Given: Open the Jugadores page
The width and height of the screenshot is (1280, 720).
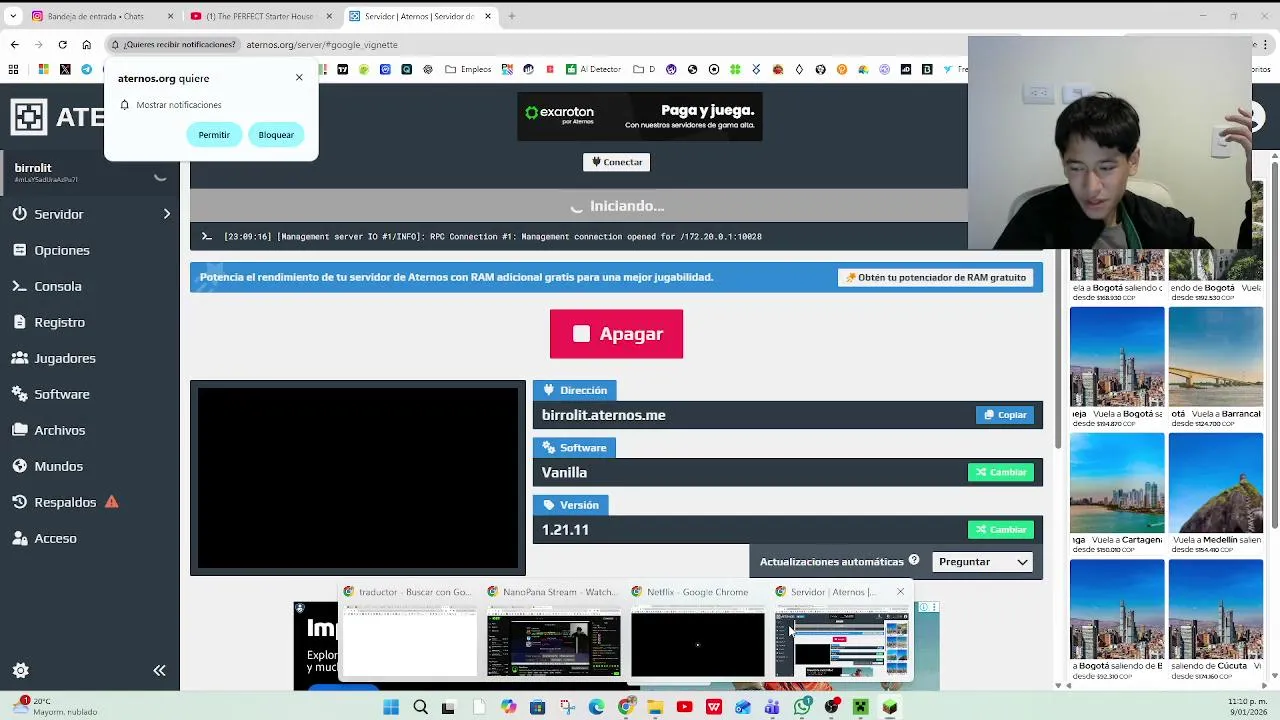Looking at the screenshot, I should (x=64, y=358).
